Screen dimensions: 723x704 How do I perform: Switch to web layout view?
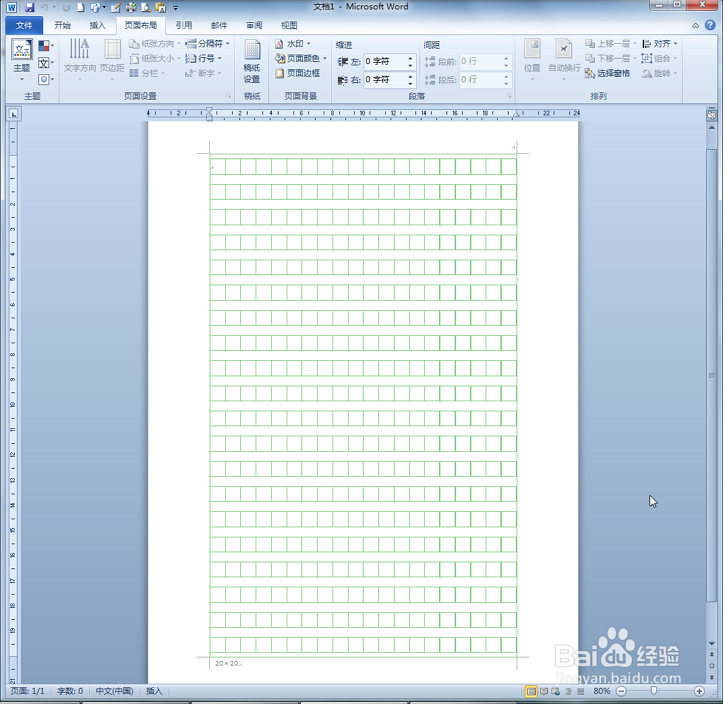tap(556, 691)
